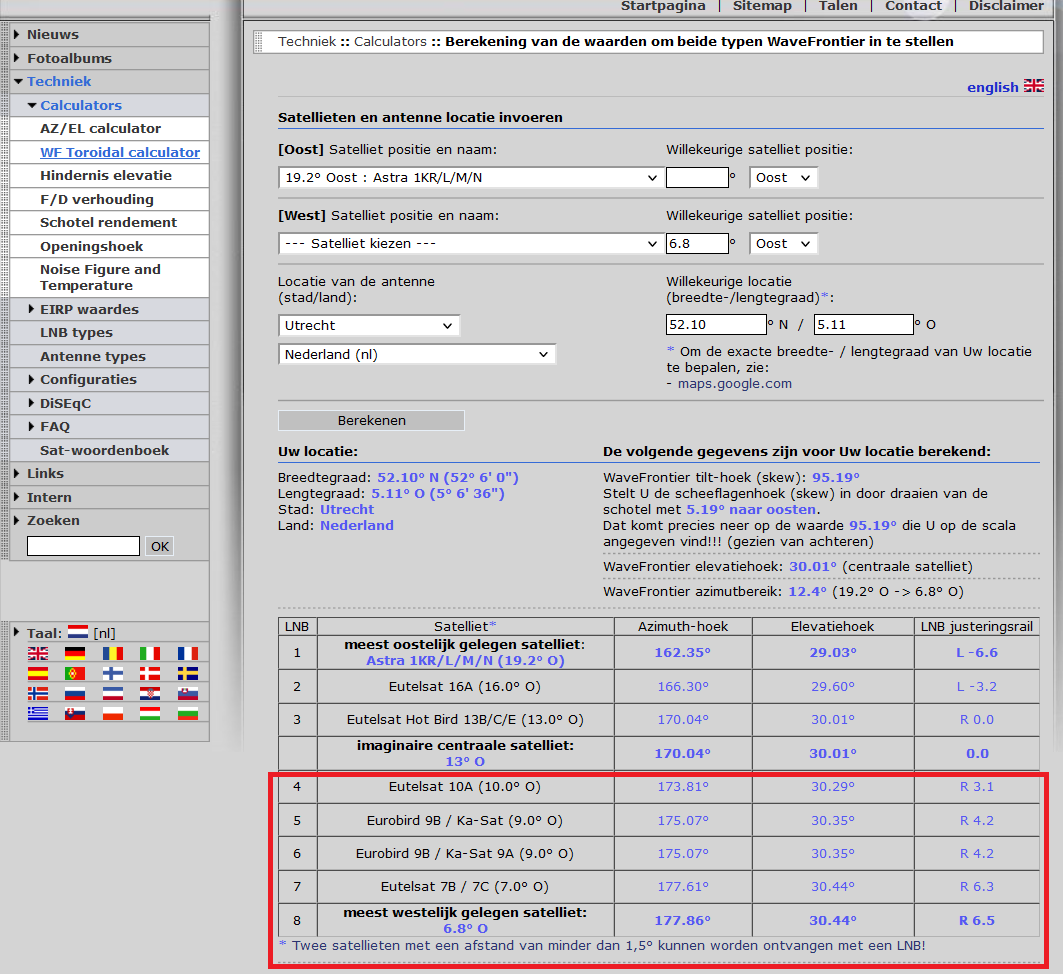Viewport: 1063px width, 974px height.
Task: Pick the Portuguese flag language
Action: click(x=75, y=673)
